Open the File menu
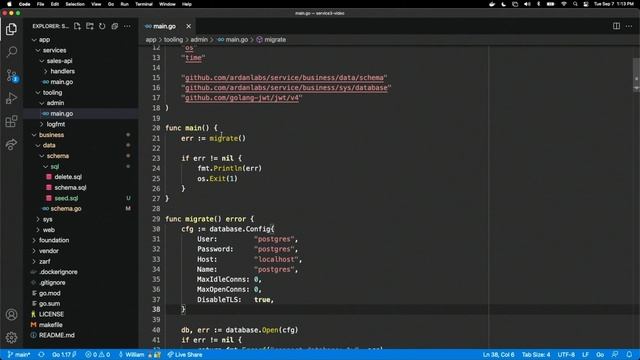This screenshot has height=360, width=640. point(40,4)
